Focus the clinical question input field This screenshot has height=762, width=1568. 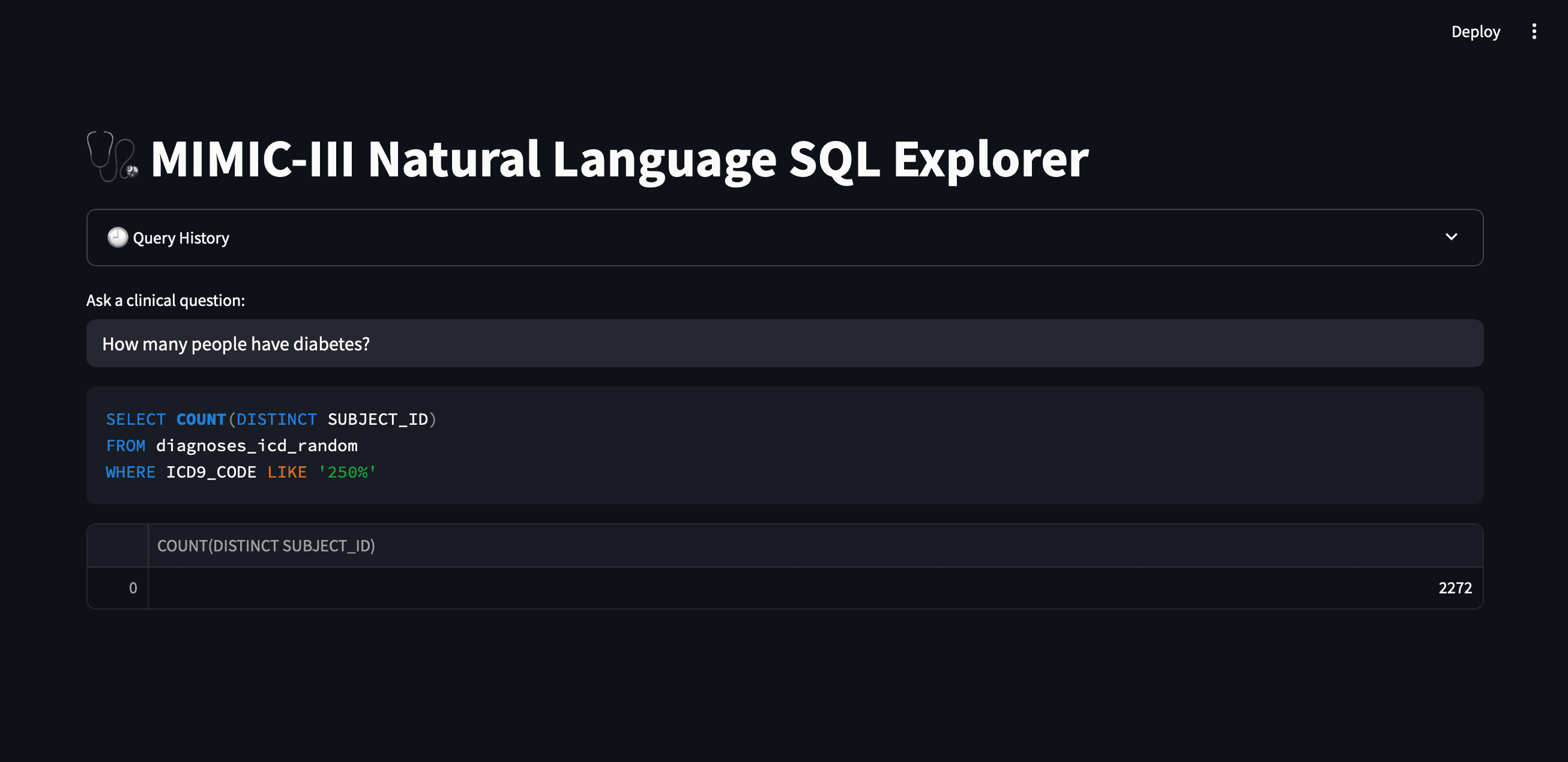coord(784,344)
